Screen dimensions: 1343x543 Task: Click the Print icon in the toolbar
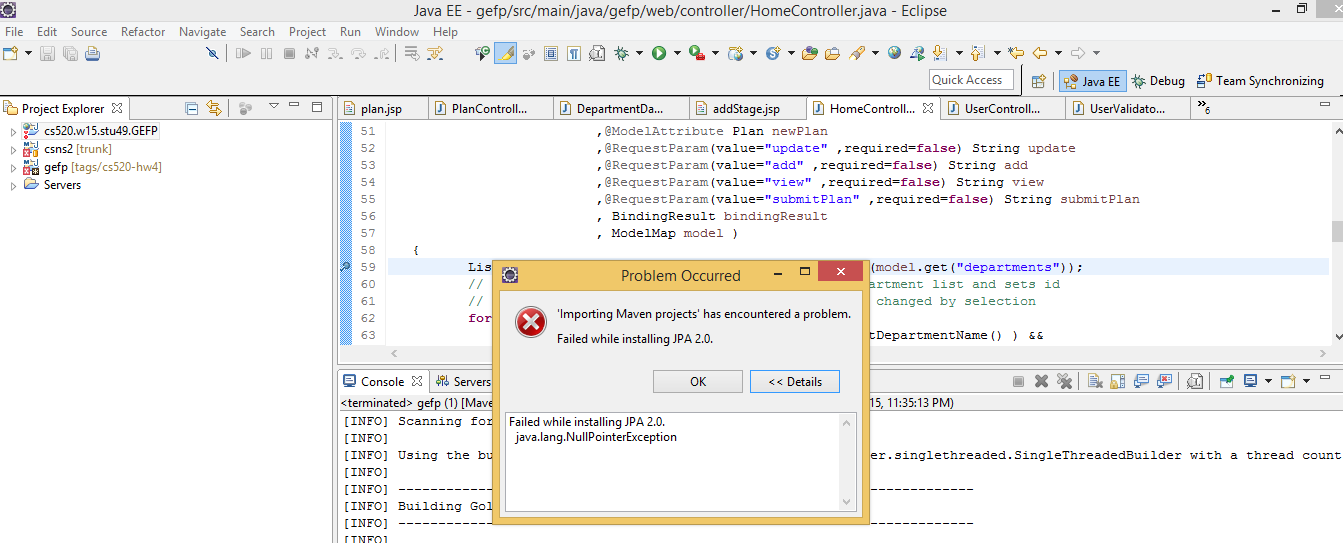tap(93, 53)
